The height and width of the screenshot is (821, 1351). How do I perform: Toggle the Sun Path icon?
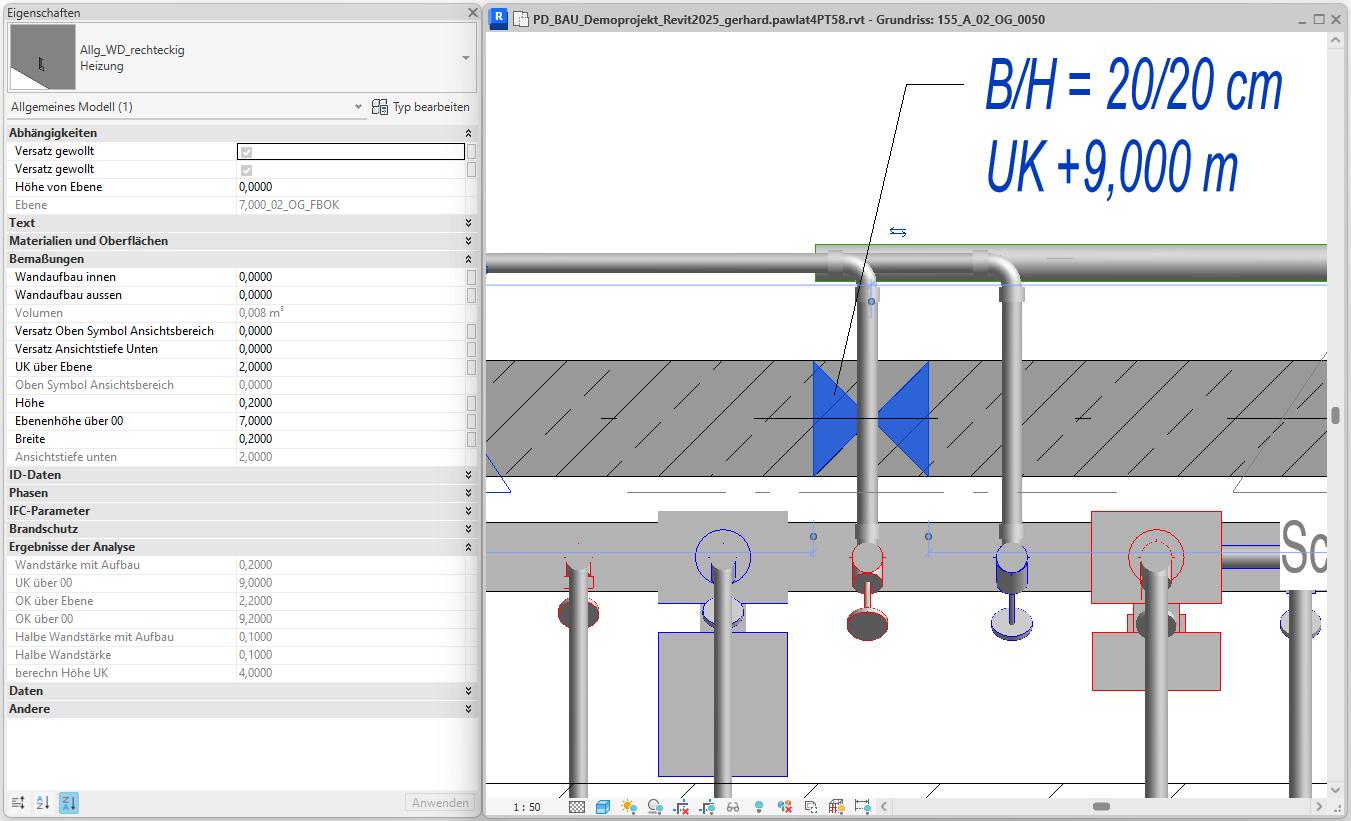[629, 807]
